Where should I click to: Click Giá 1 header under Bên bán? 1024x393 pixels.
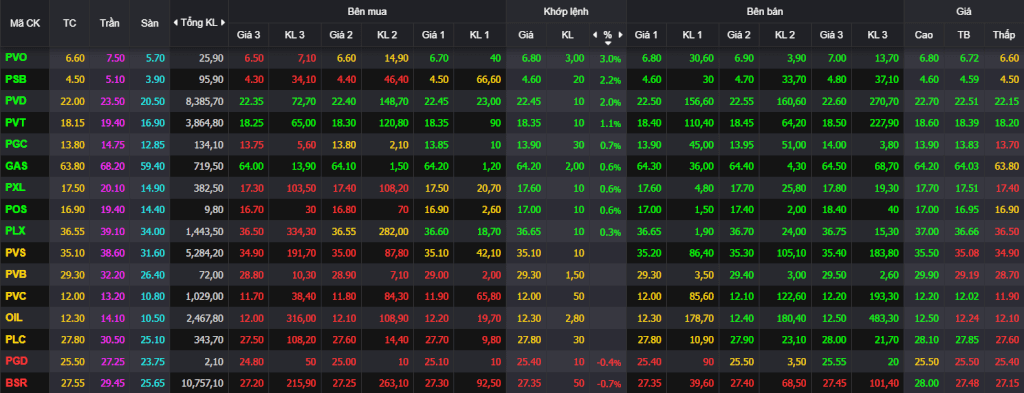click(x=647, y=35)
